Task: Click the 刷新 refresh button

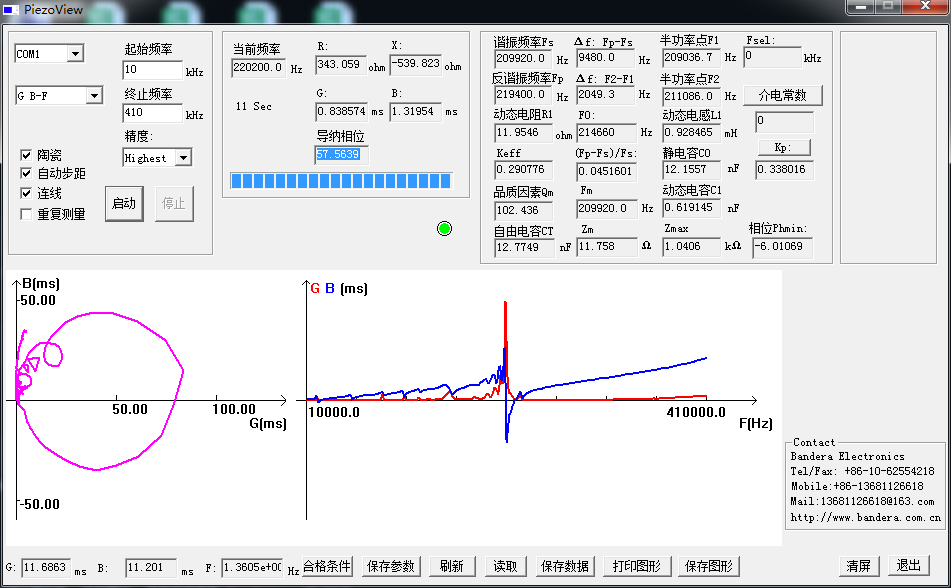Action: coord(452,566)
